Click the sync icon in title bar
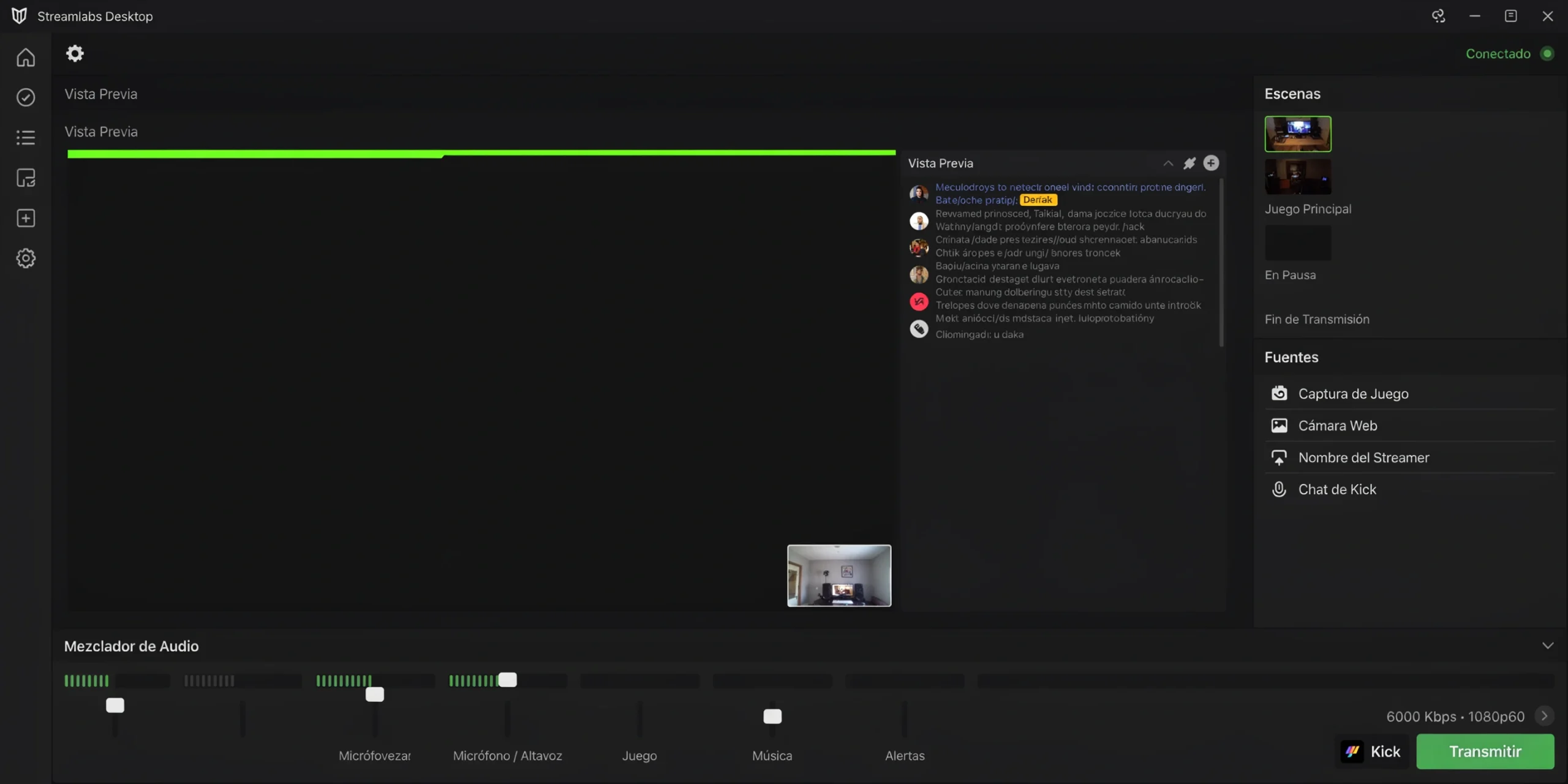Viewport: 1568px width, 784px height. [x=1438, y=16]
